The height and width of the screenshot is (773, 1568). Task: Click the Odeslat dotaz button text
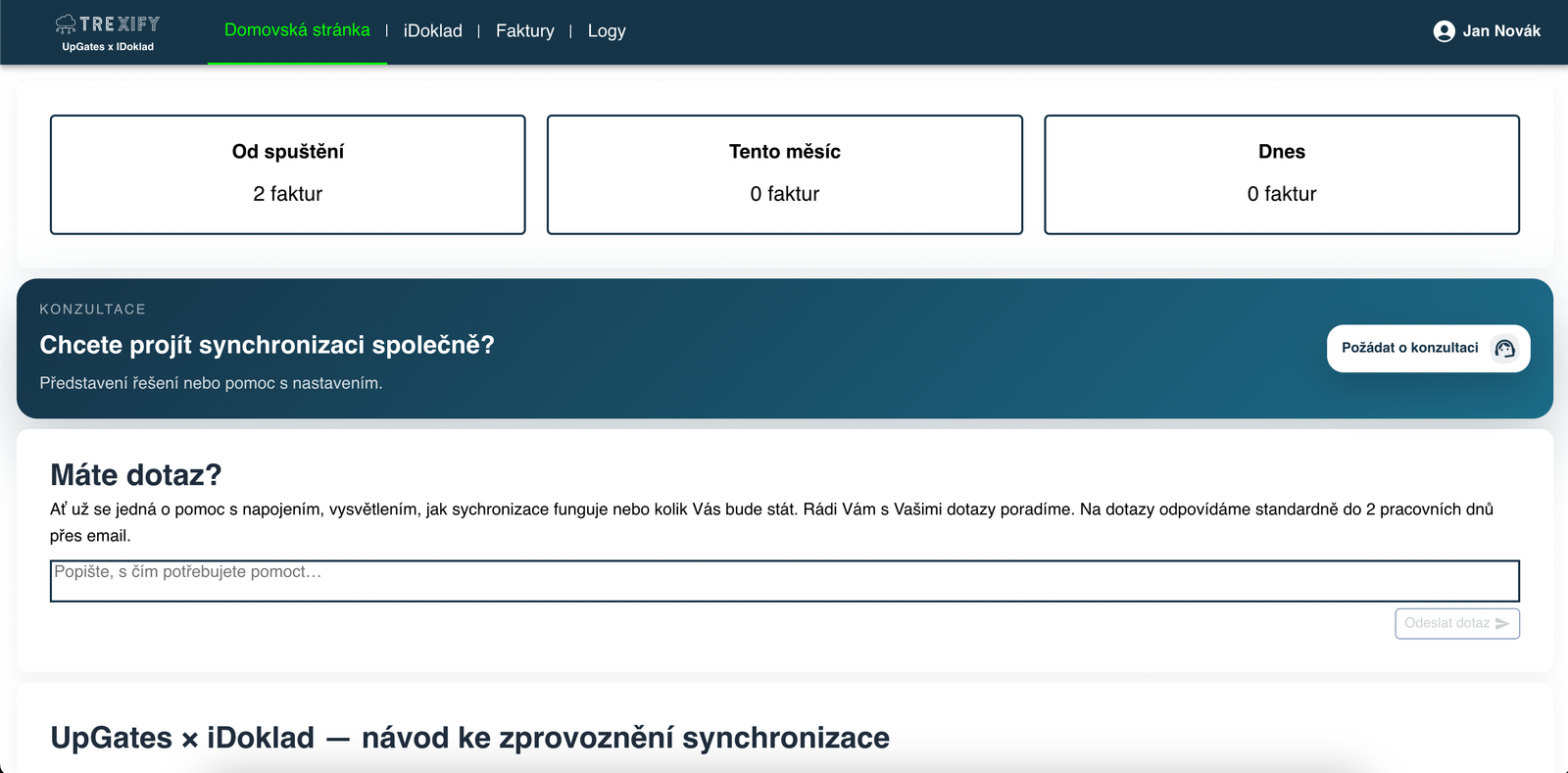1446,623
